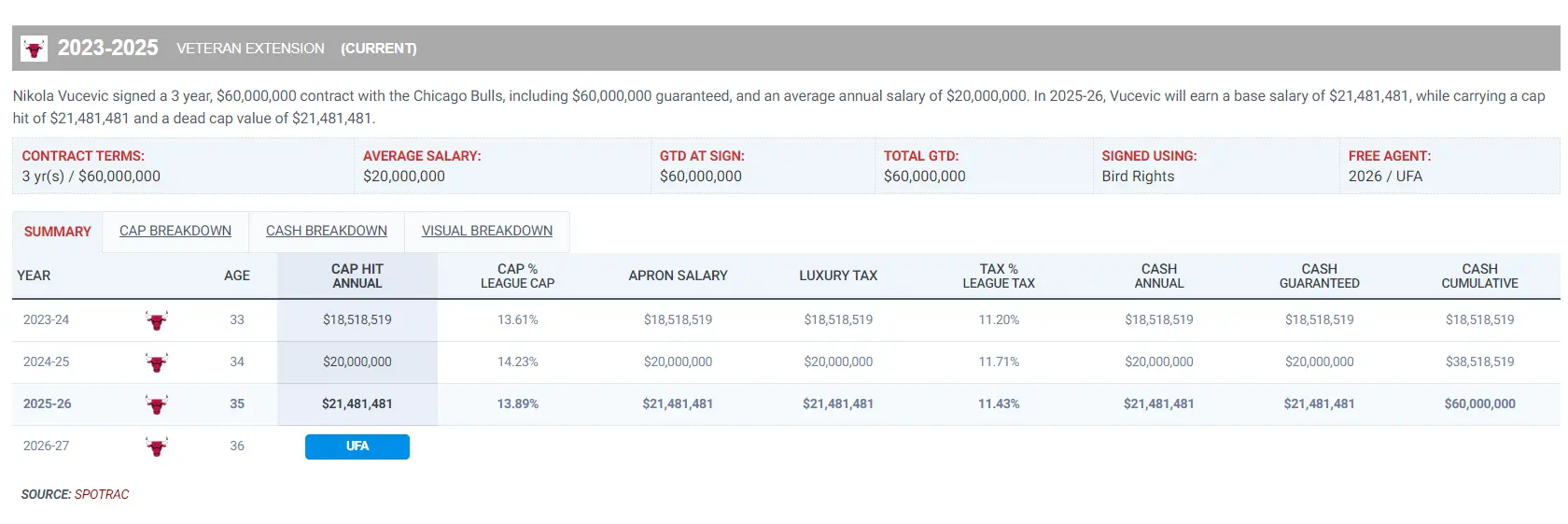
Task: Select the 2025-26 season row label
Action: coord(48,404)
